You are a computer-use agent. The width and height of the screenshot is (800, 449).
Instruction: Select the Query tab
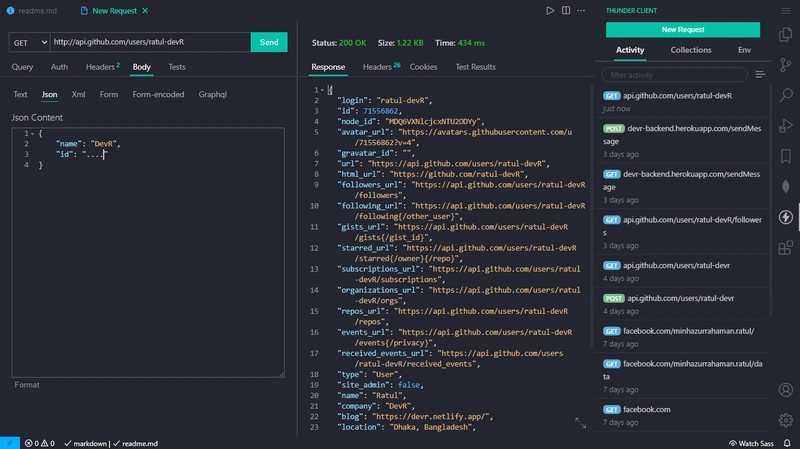pyautogui.click(x=22, y=67)
